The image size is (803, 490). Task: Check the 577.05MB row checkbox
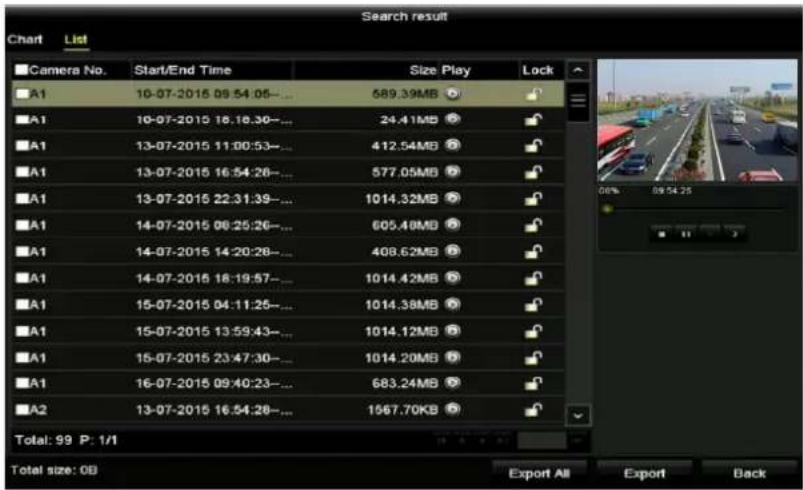pos(22,172)
